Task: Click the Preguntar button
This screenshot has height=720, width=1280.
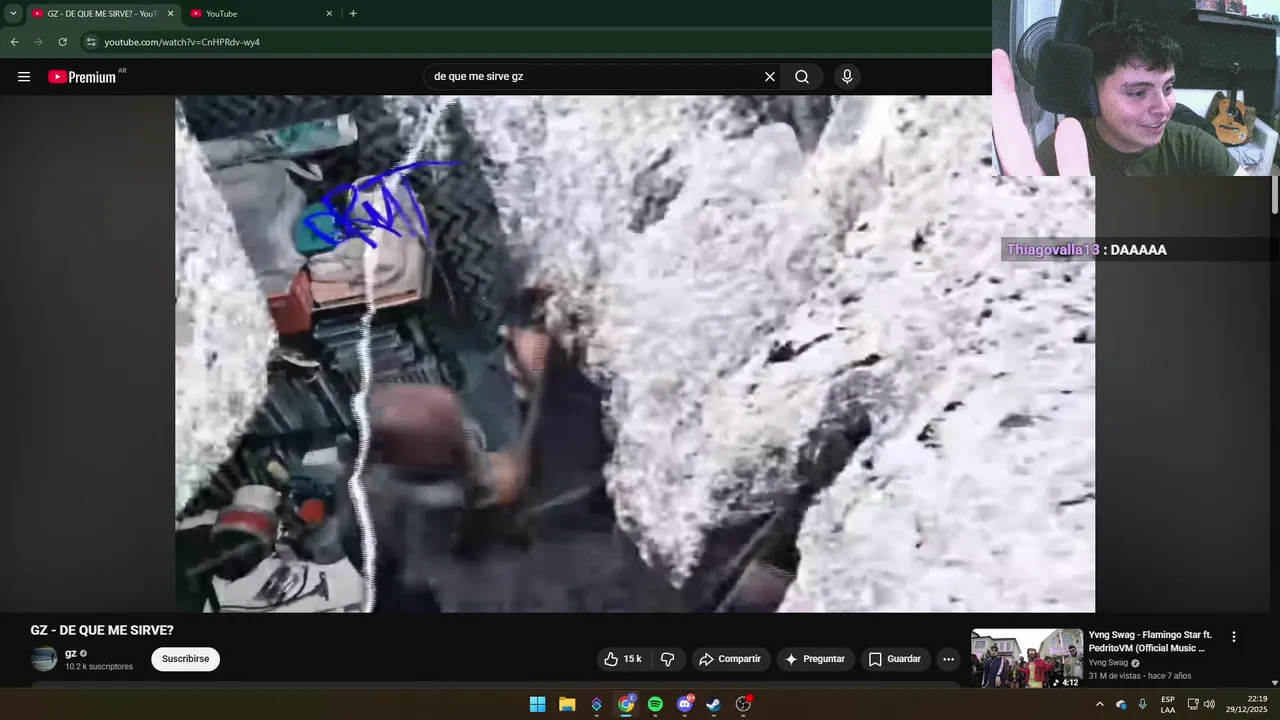Action: point(815,659)
